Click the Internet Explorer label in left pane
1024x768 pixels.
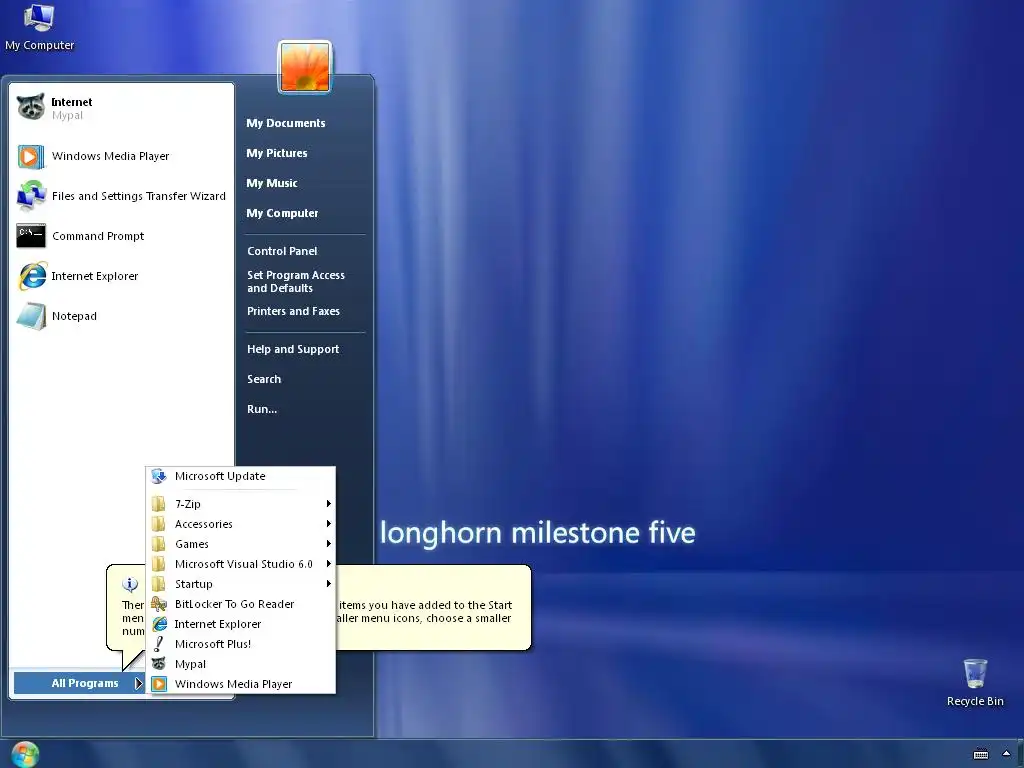coord(95,276)
